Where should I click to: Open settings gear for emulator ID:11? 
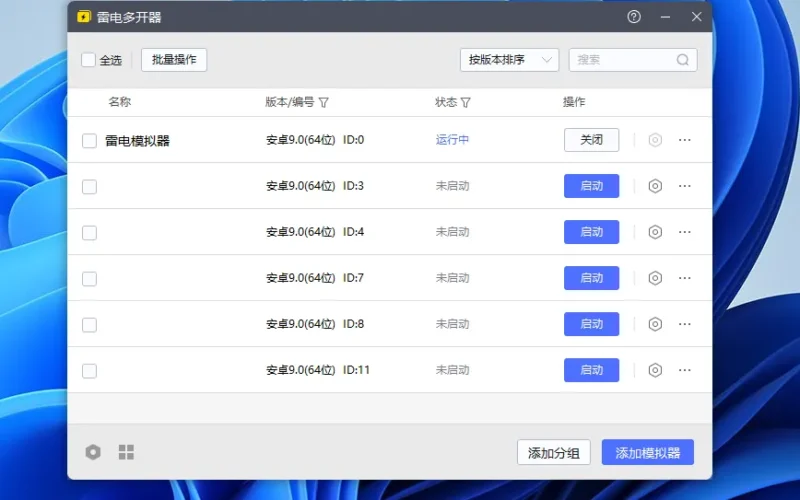coord(655,370)
